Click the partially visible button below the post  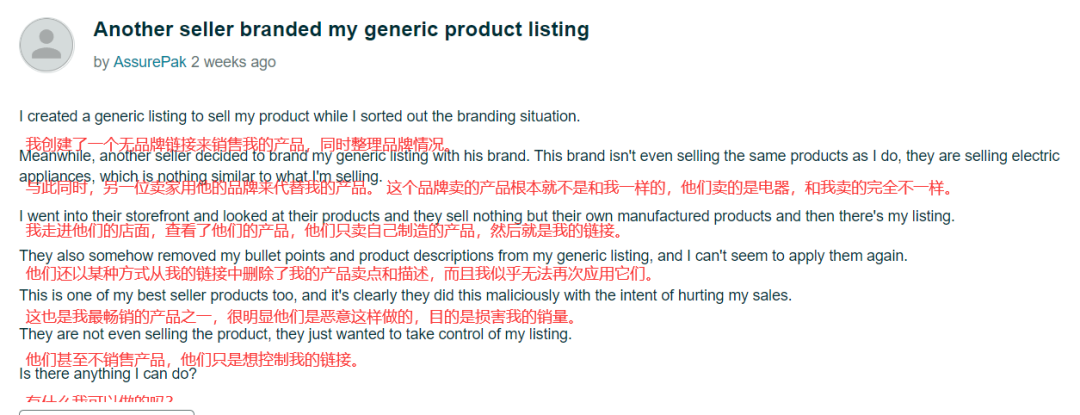[107, 412]
